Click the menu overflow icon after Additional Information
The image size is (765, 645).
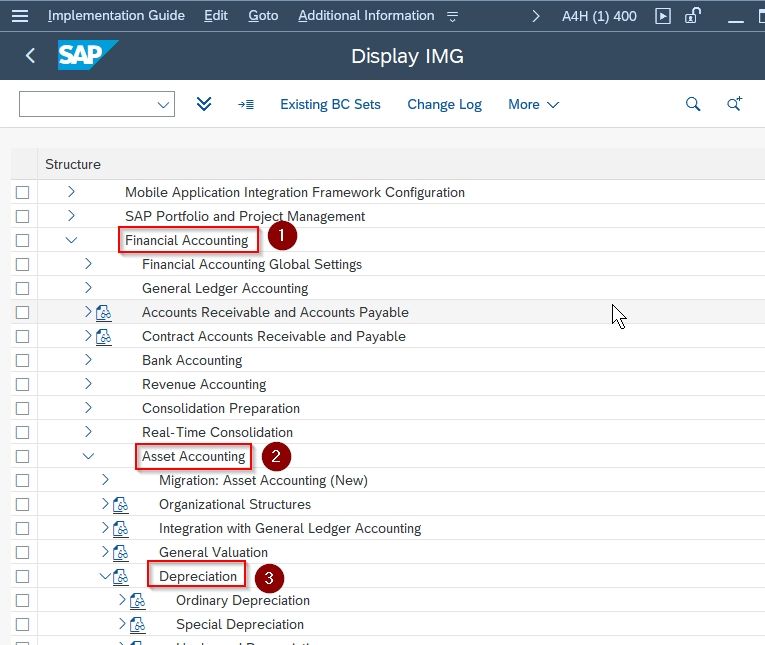[452, 17]
